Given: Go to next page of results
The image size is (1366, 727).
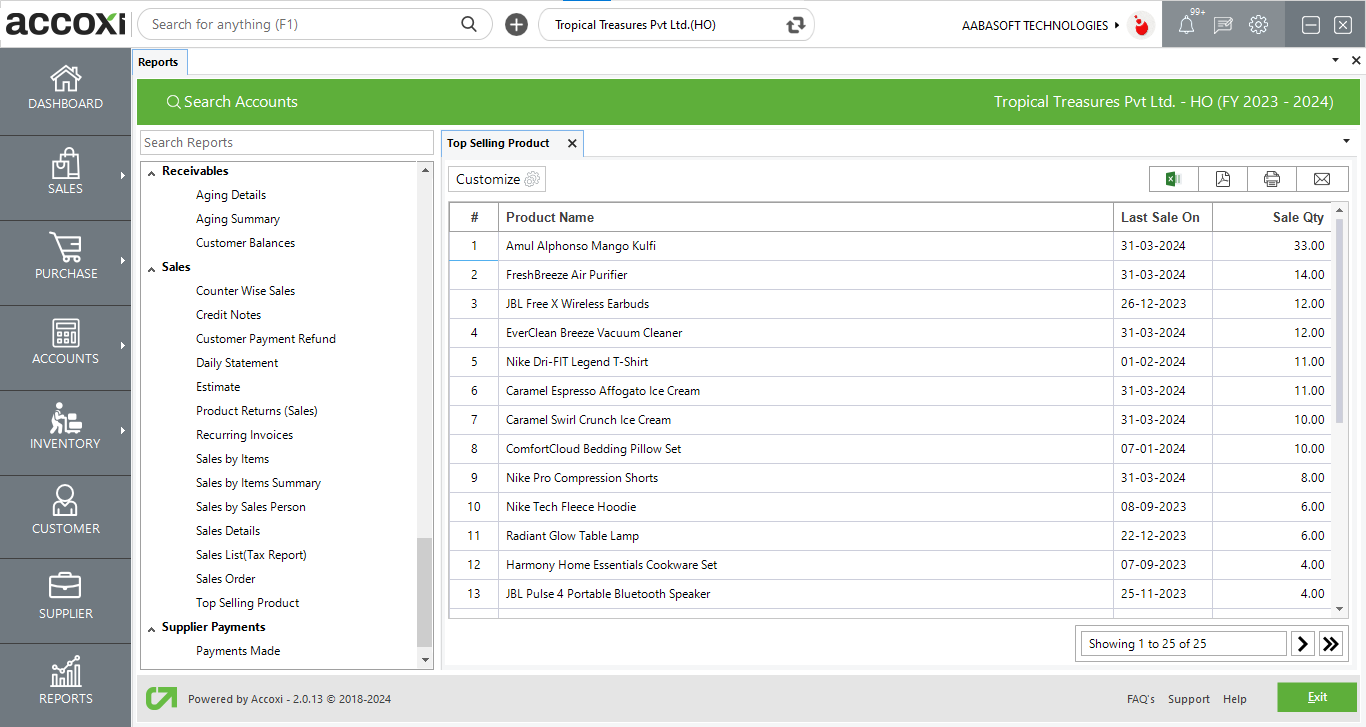Looking at the screenshot, I should [1302, 644].
